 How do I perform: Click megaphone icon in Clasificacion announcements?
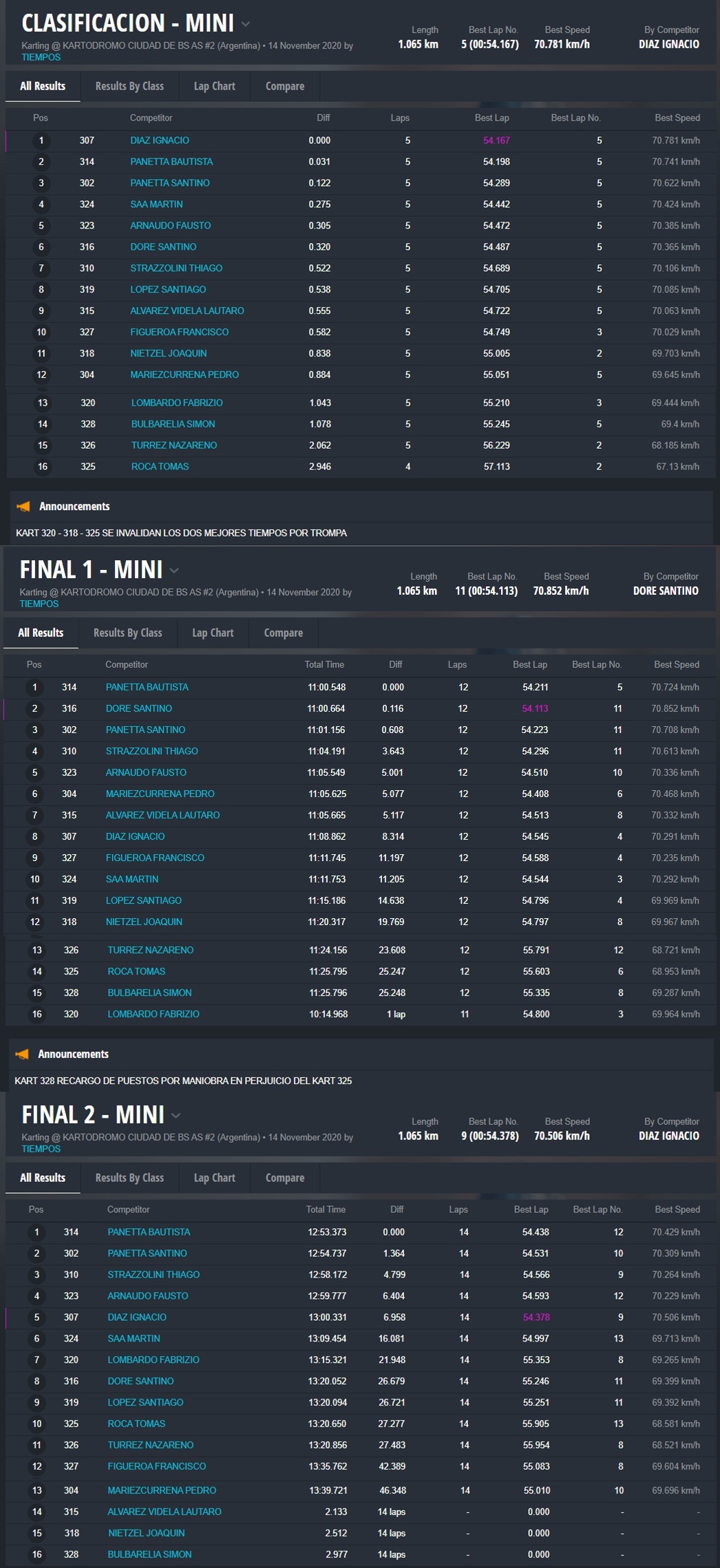23,507
